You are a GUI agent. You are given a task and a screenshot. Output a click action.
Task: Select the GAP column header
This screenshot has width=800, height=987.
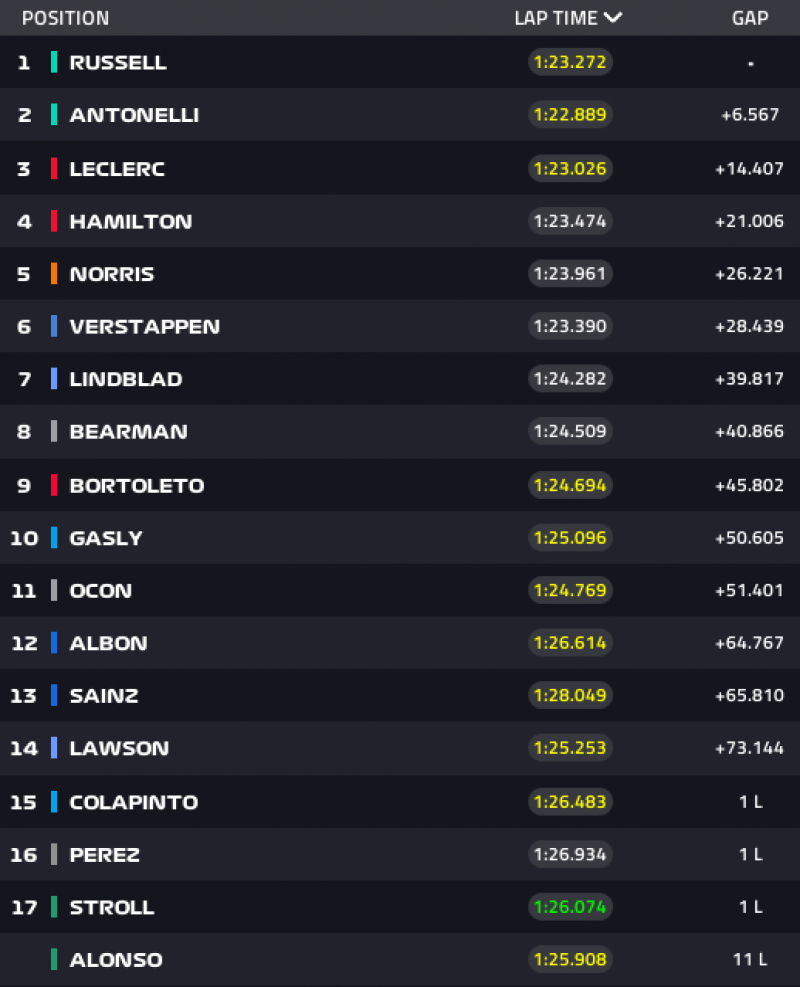[x=749, y=18]
